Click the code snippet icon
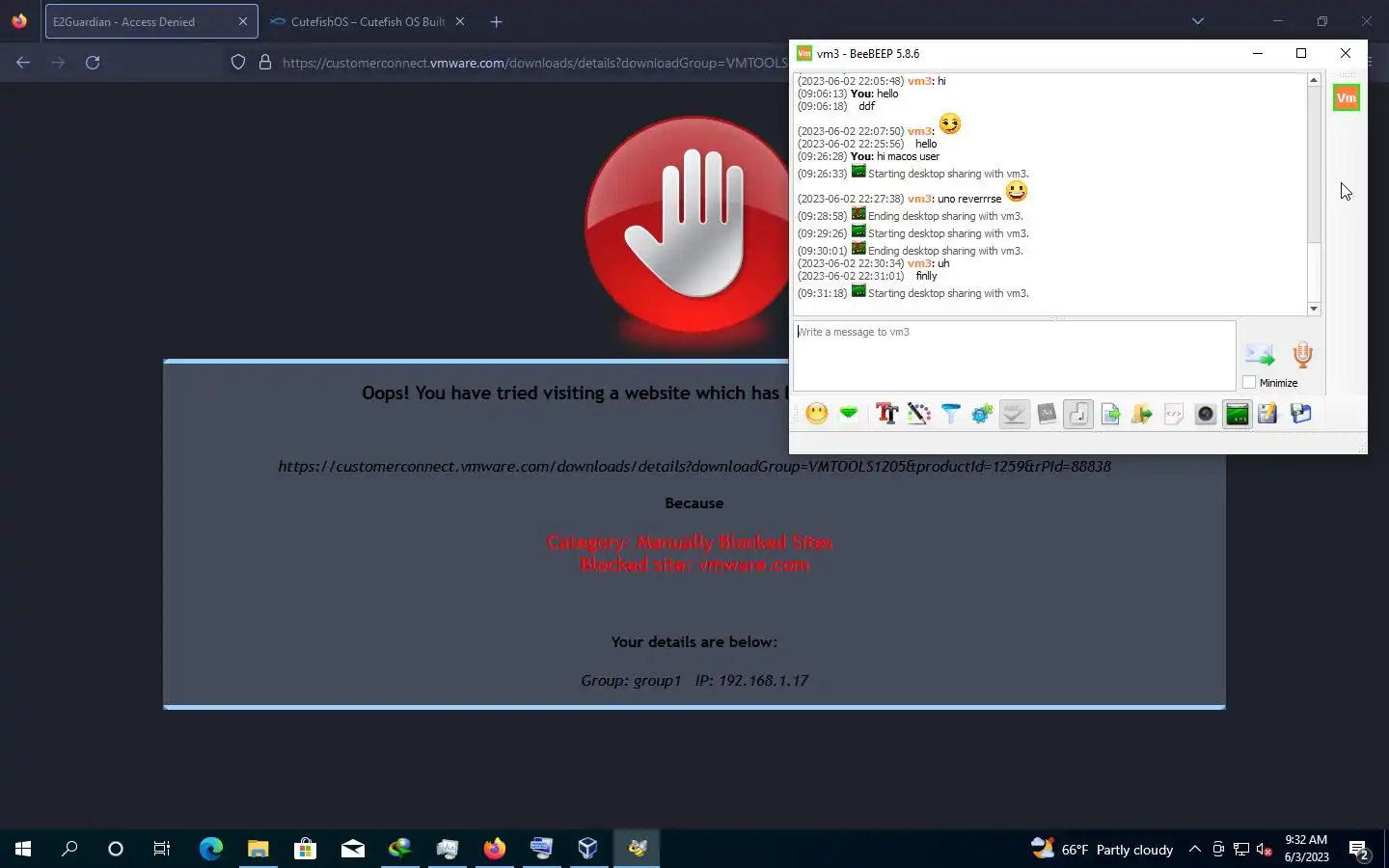Screen dimensions: 1389x868 point(1174,414)
